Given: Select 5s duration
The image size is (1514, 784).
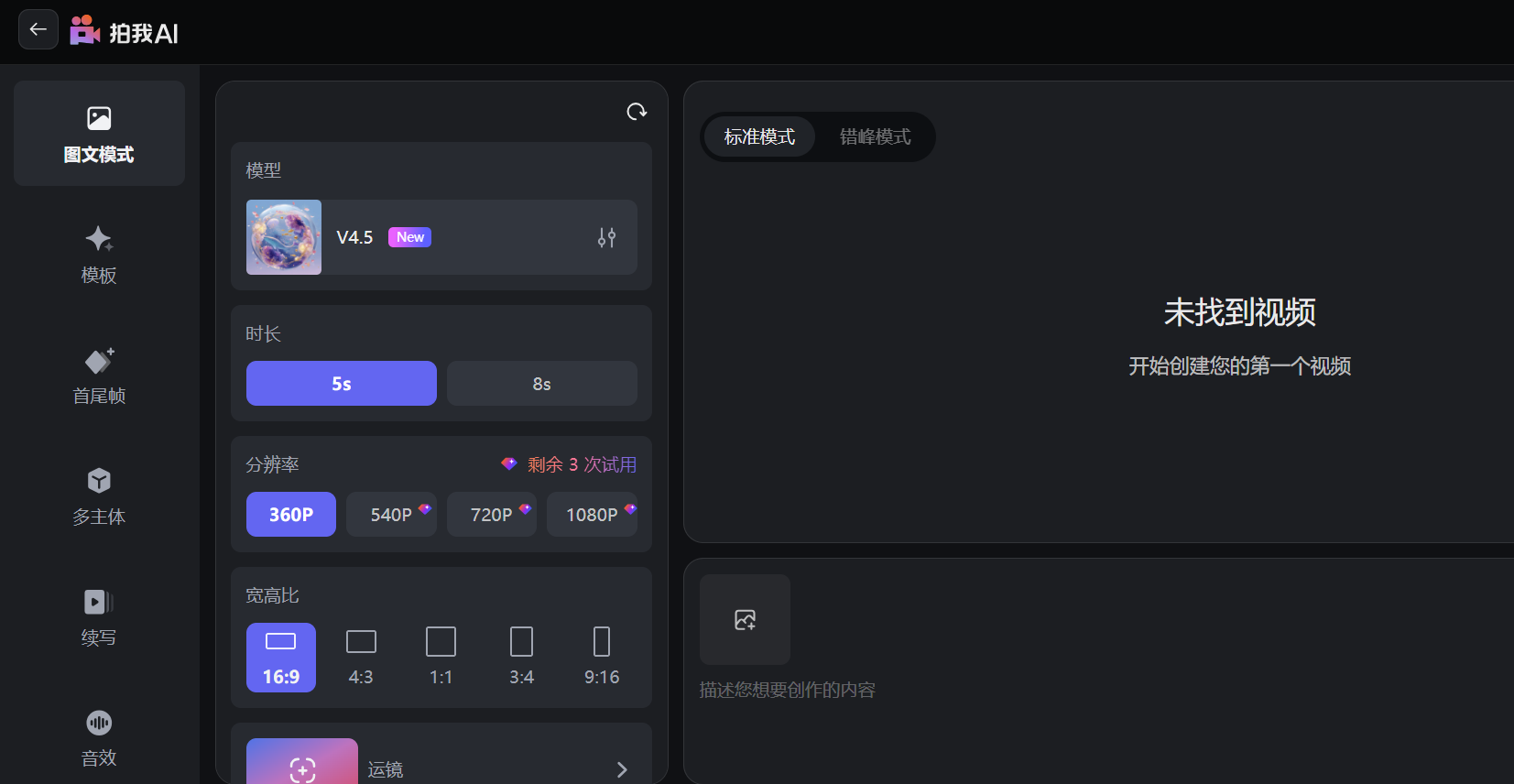Looking at the screenshot, I should (x=342, y=383).
